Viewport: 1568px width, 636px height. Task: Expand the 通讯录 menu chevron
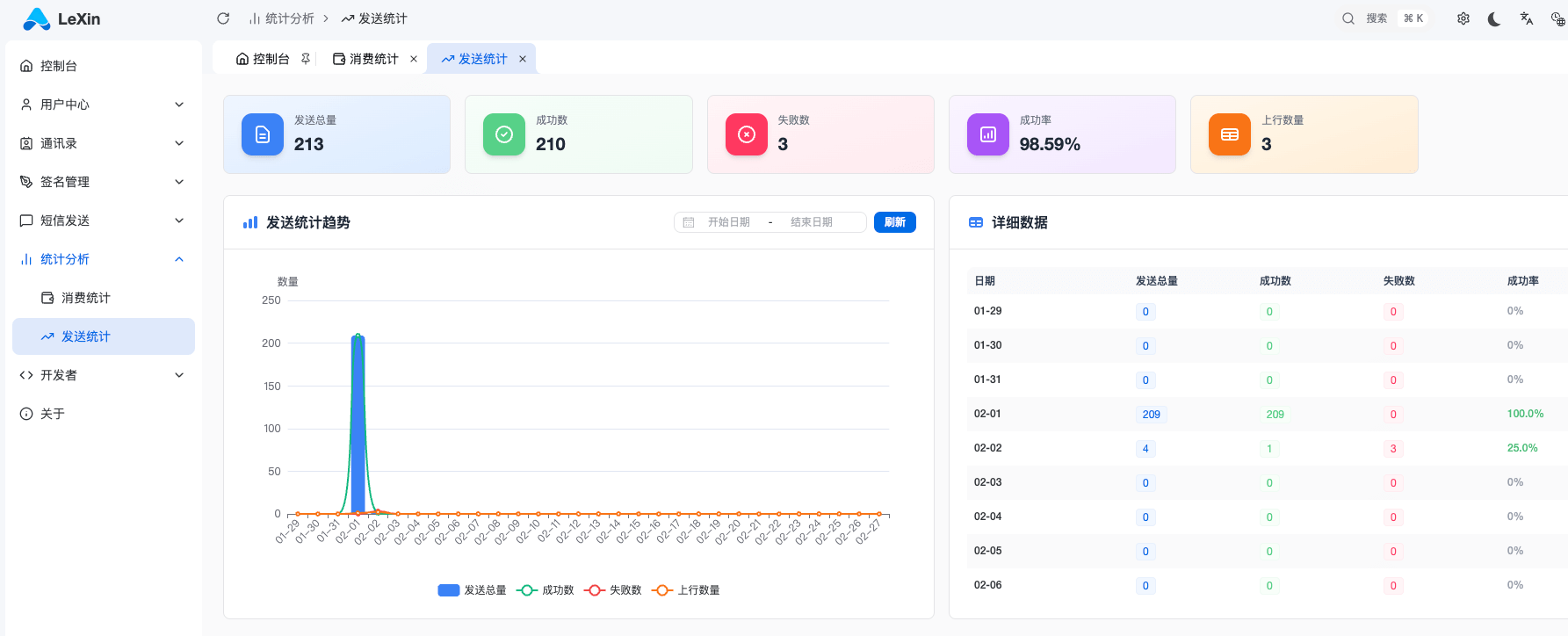tap(179, 143)
